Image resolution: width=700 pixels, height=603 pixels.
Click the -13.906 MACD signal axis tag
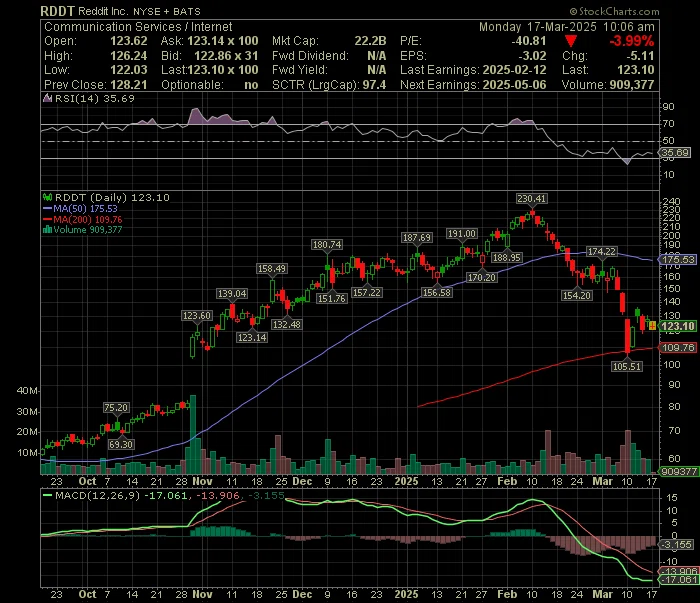click(678, 571)
